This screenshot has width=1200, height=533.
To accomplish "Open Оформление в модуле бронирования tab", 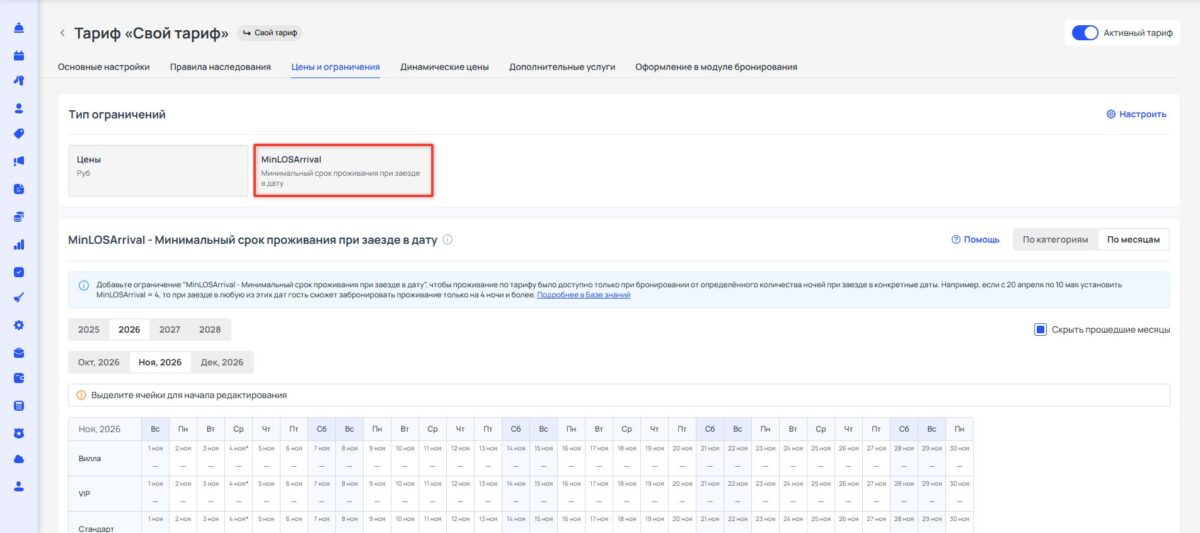I will tap(716, 67).
